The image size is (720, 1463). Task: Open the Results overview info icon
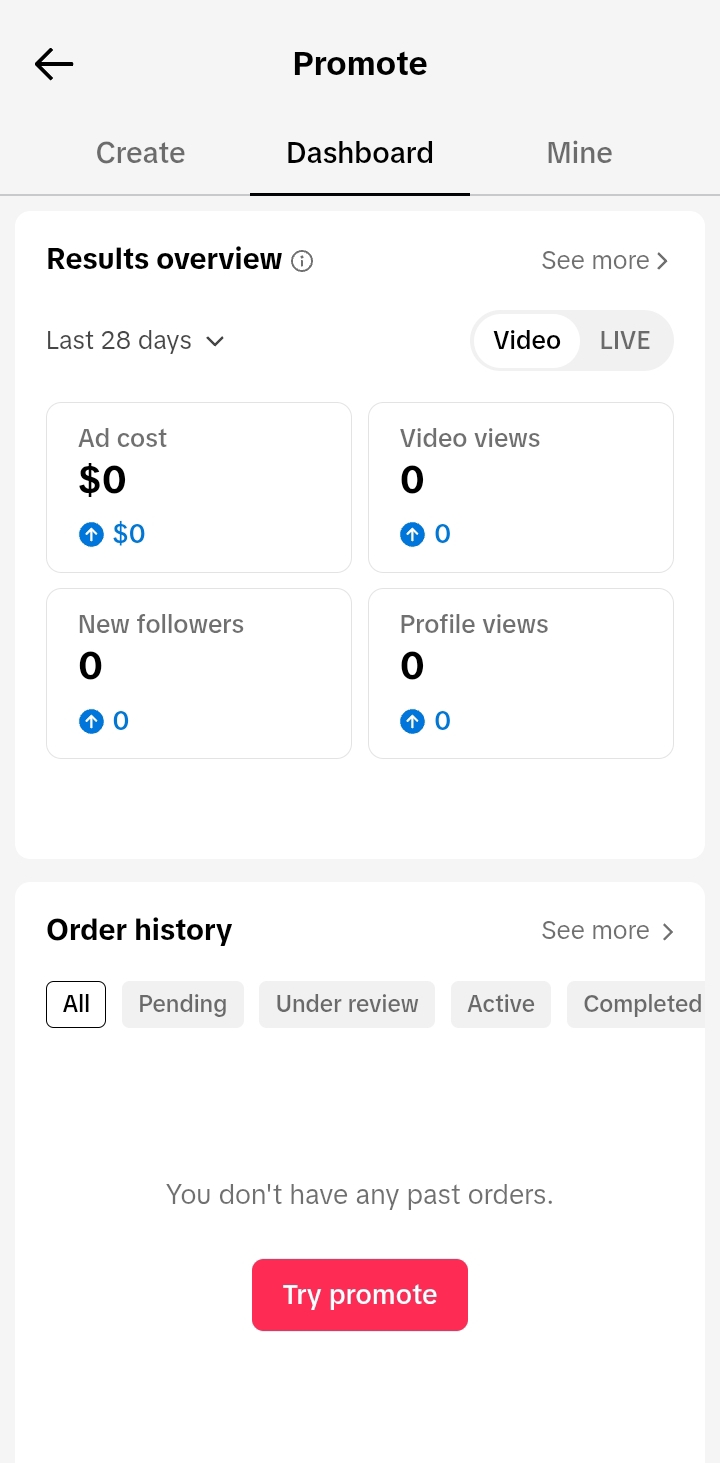(302, 261)
